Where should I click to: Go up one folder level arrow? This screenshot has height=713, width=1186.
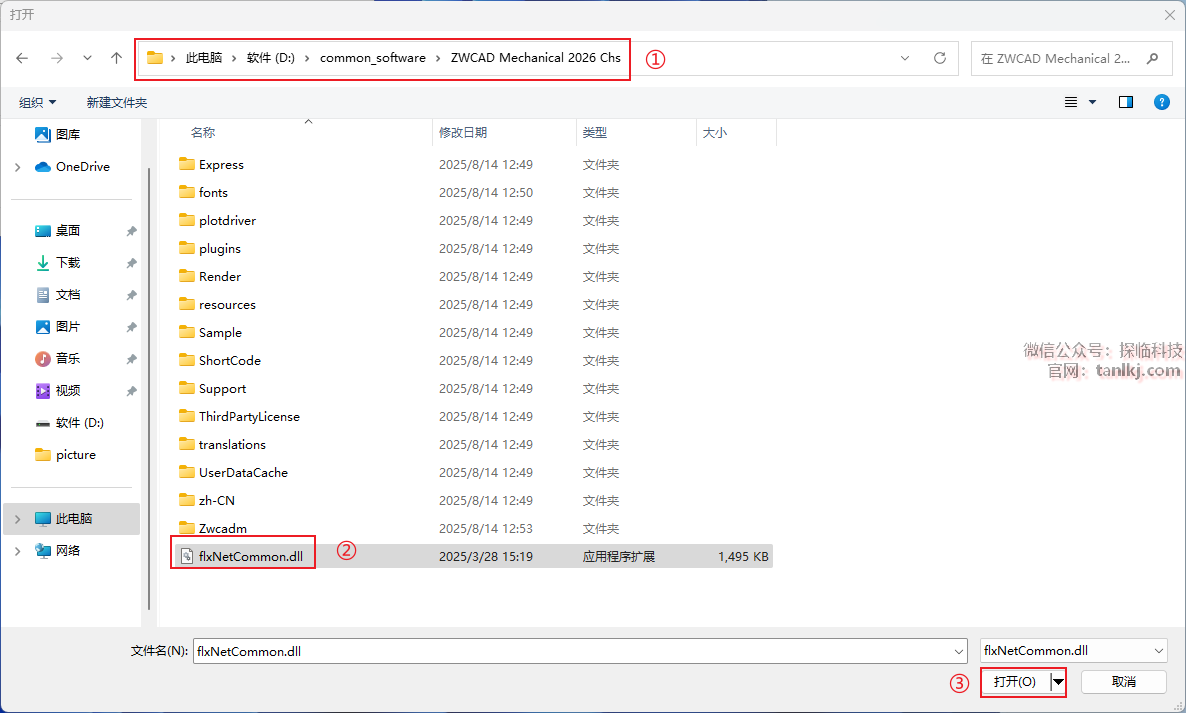[116, 58]
